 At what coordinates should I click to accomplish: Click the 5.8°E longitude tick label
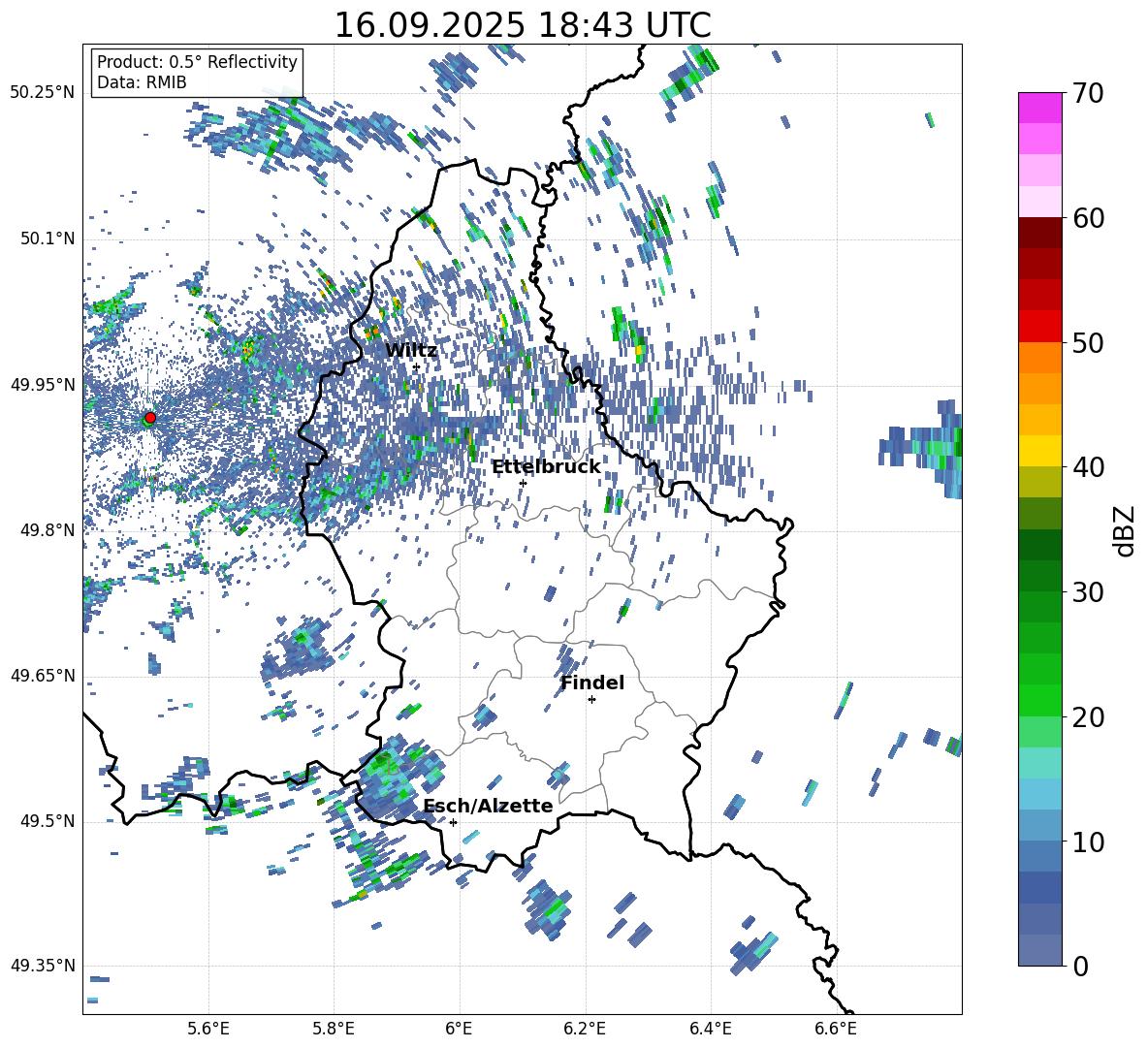tap(334, 1029)
